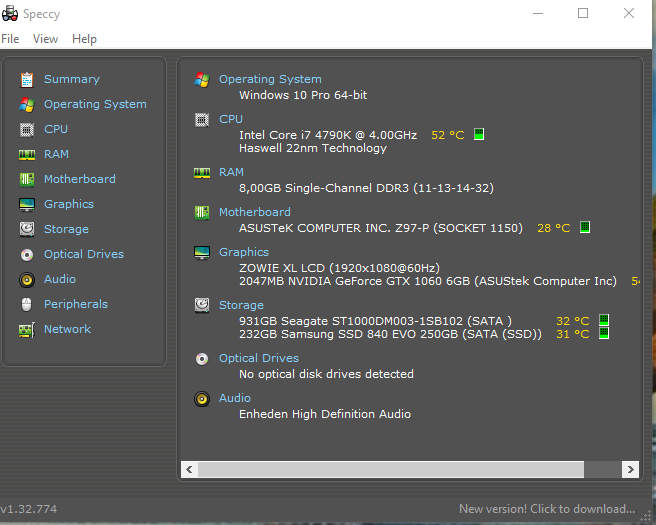Viewport: 656px width, 525px height.
Task: Click the horizontal scrollbar thumb
Action: (x=391, y=469)
